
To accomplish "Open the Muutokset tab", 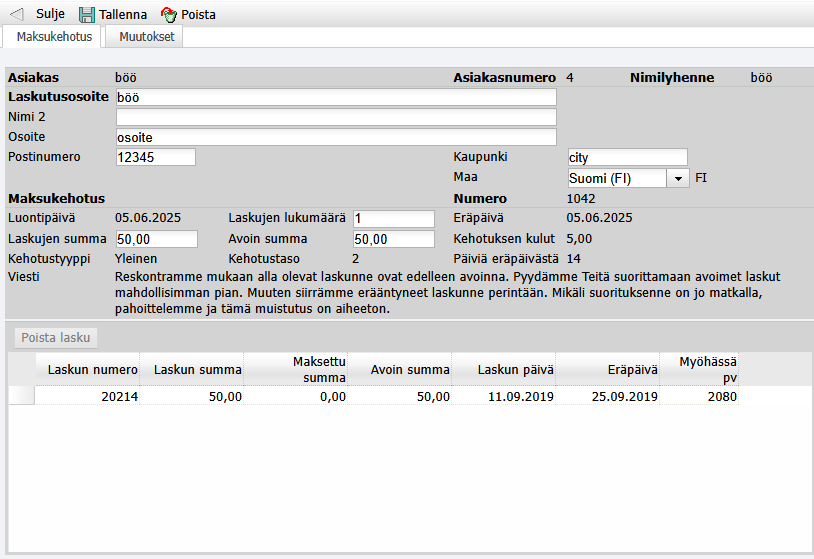I will 146,37.
